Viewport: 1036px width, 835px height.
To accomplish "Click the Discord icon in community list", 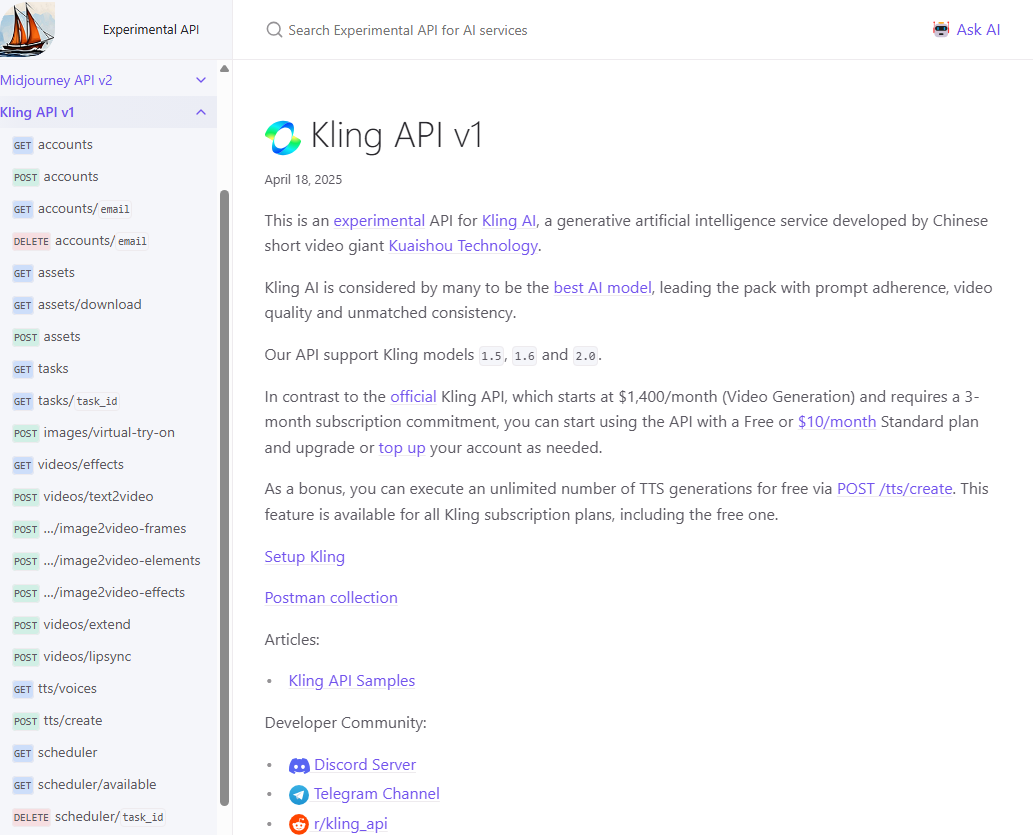I will 299,766.
